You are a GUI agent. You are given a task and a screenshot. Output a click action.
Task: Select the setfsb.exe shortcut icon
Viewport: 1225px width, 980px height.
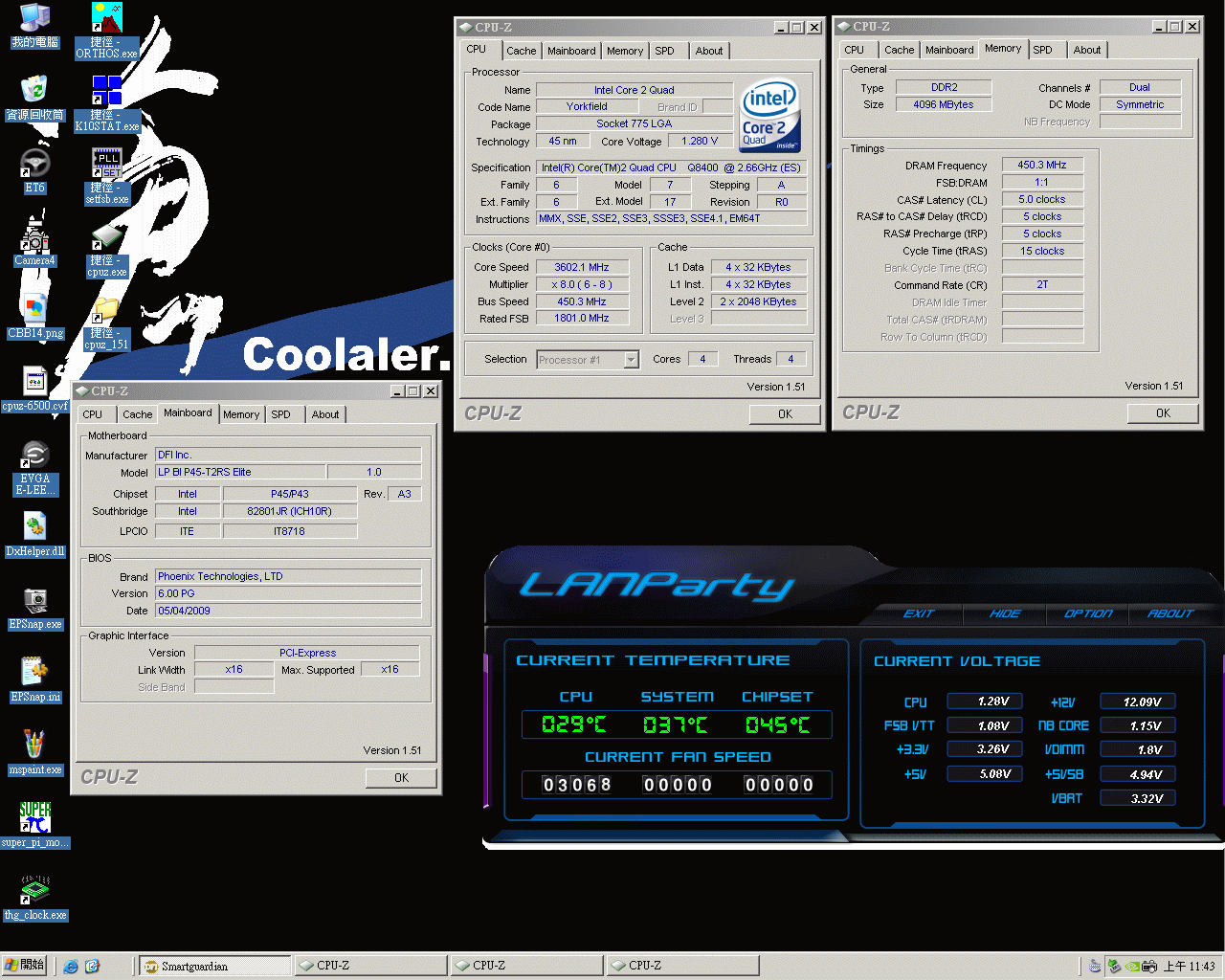tap(107, 177)
